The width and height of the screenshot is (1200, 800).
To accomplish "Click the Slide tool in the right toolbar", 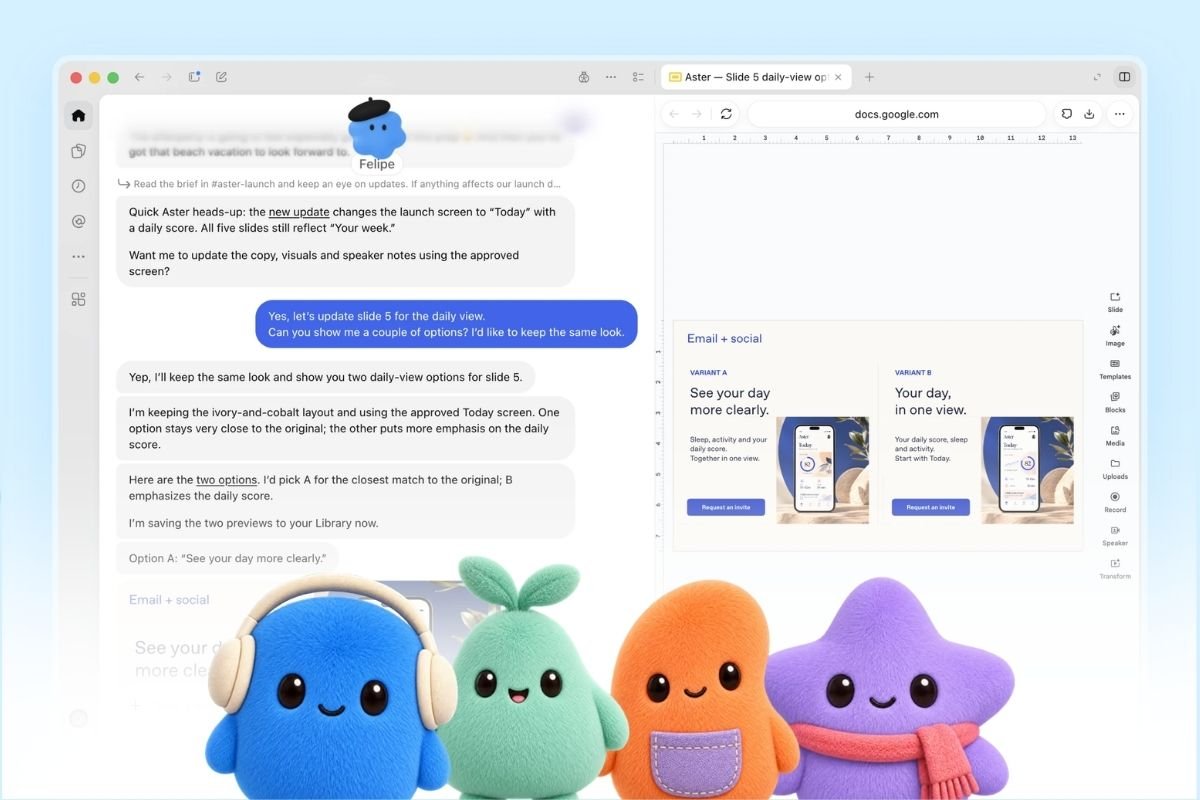I will point(1115,302).
